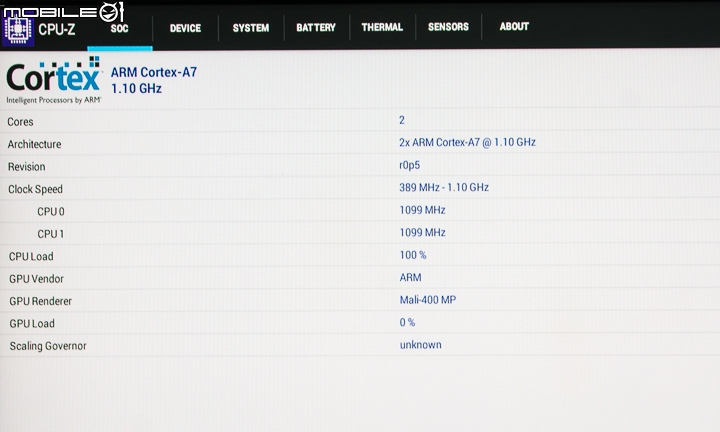Image resolution: width=720 pixels, height=432 pixels.
Task: Switch to the SOC tab
Action: click(119, 28)
